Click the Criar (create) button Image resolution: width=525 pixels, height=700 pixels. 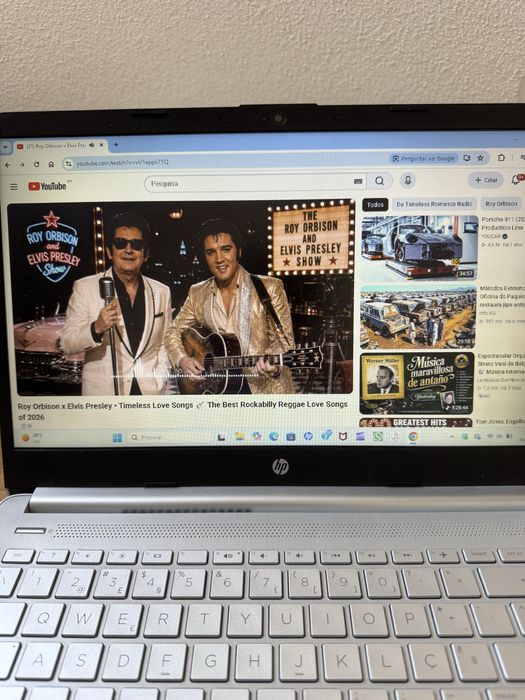tap(486, 180)
